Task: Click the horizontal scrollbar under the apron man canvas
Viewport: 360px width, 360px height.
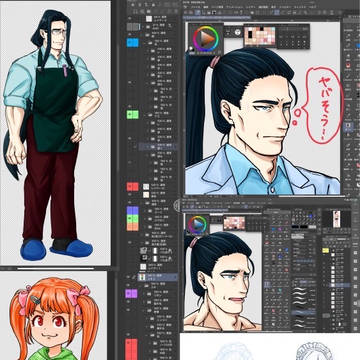Action: click(55, 268)
